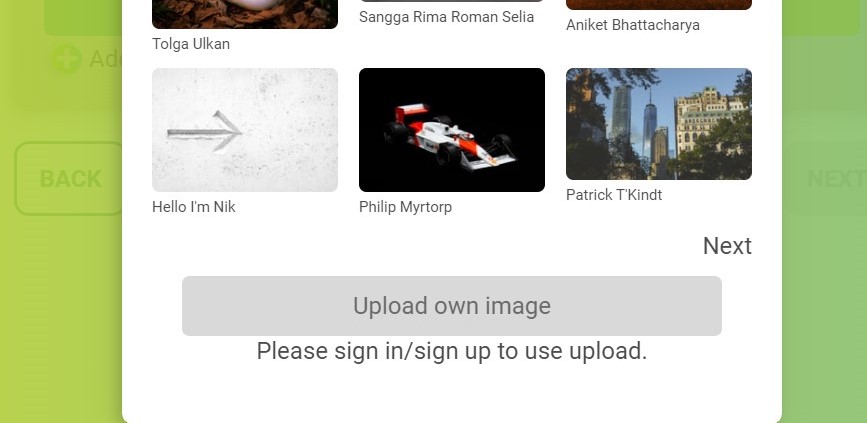867x423 pixels.
Task: Click the green plus Add icon
Action: (66, 59)
